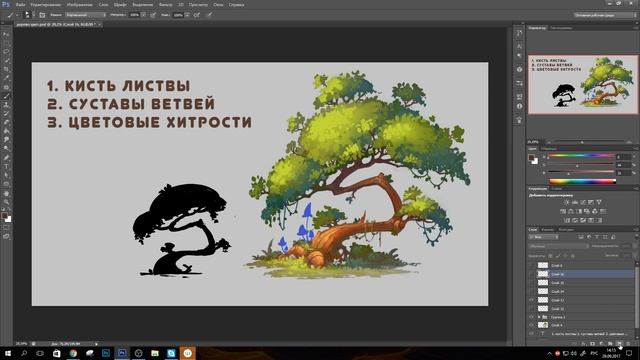Toggle visibility of Слой 4

[531, 325]
